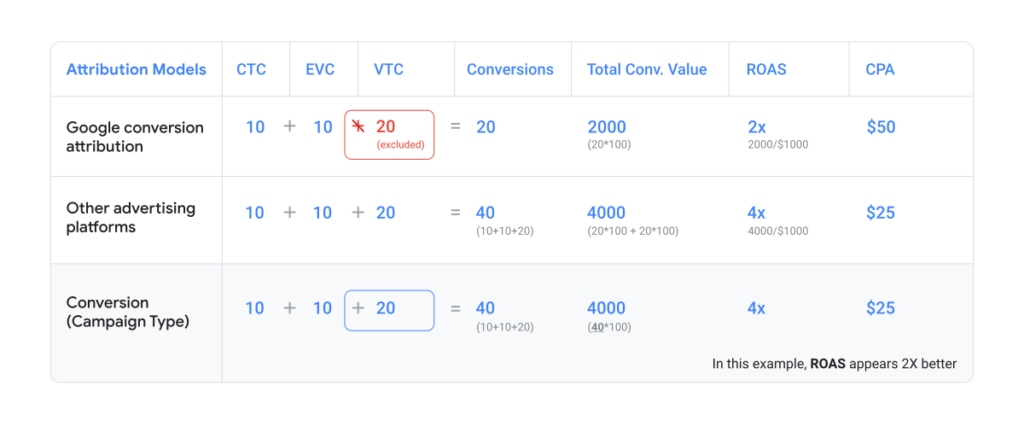Click the 2000 total conversion value

[607, 127]
